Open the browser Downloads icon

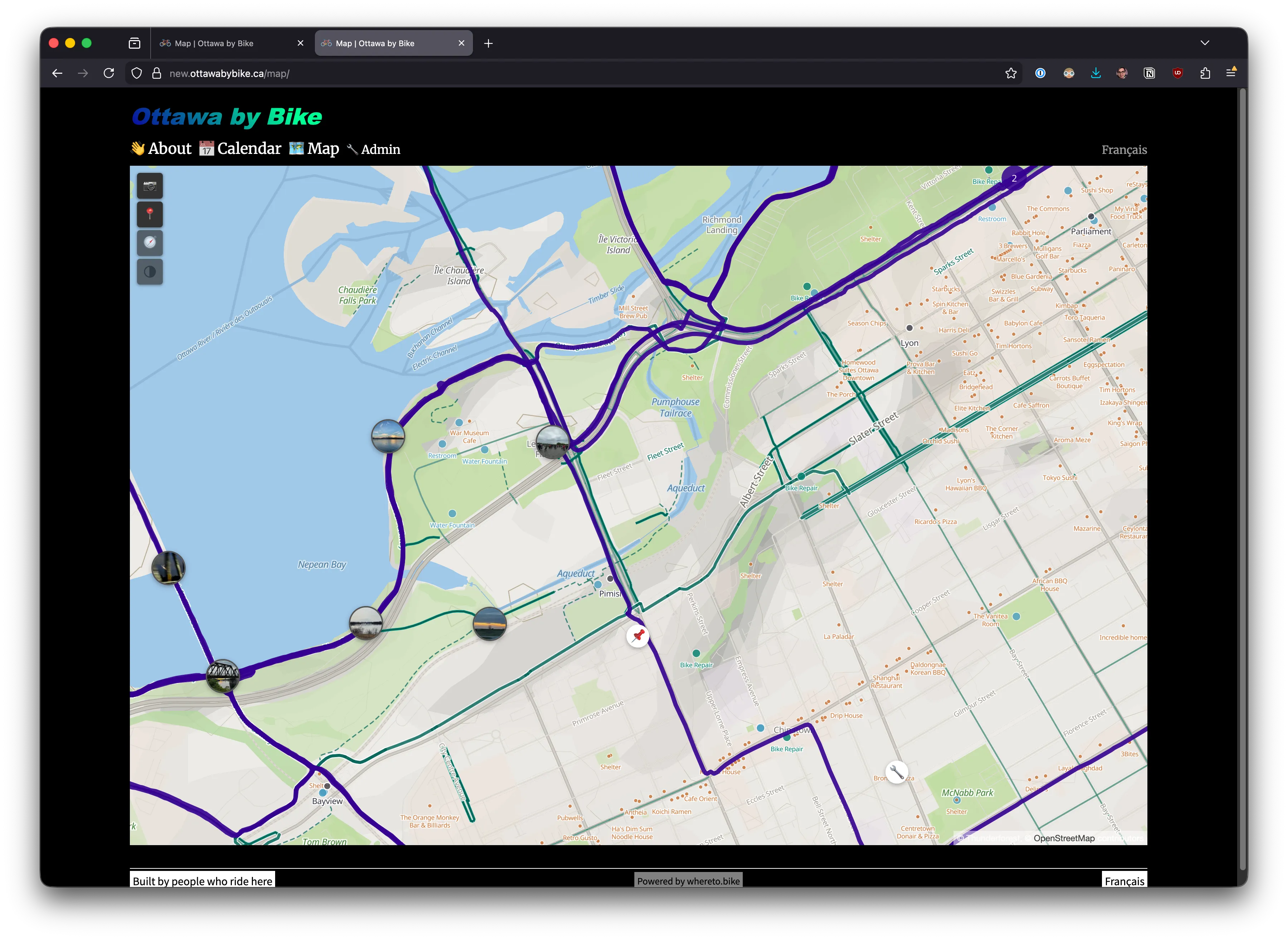pos(1096,73)
